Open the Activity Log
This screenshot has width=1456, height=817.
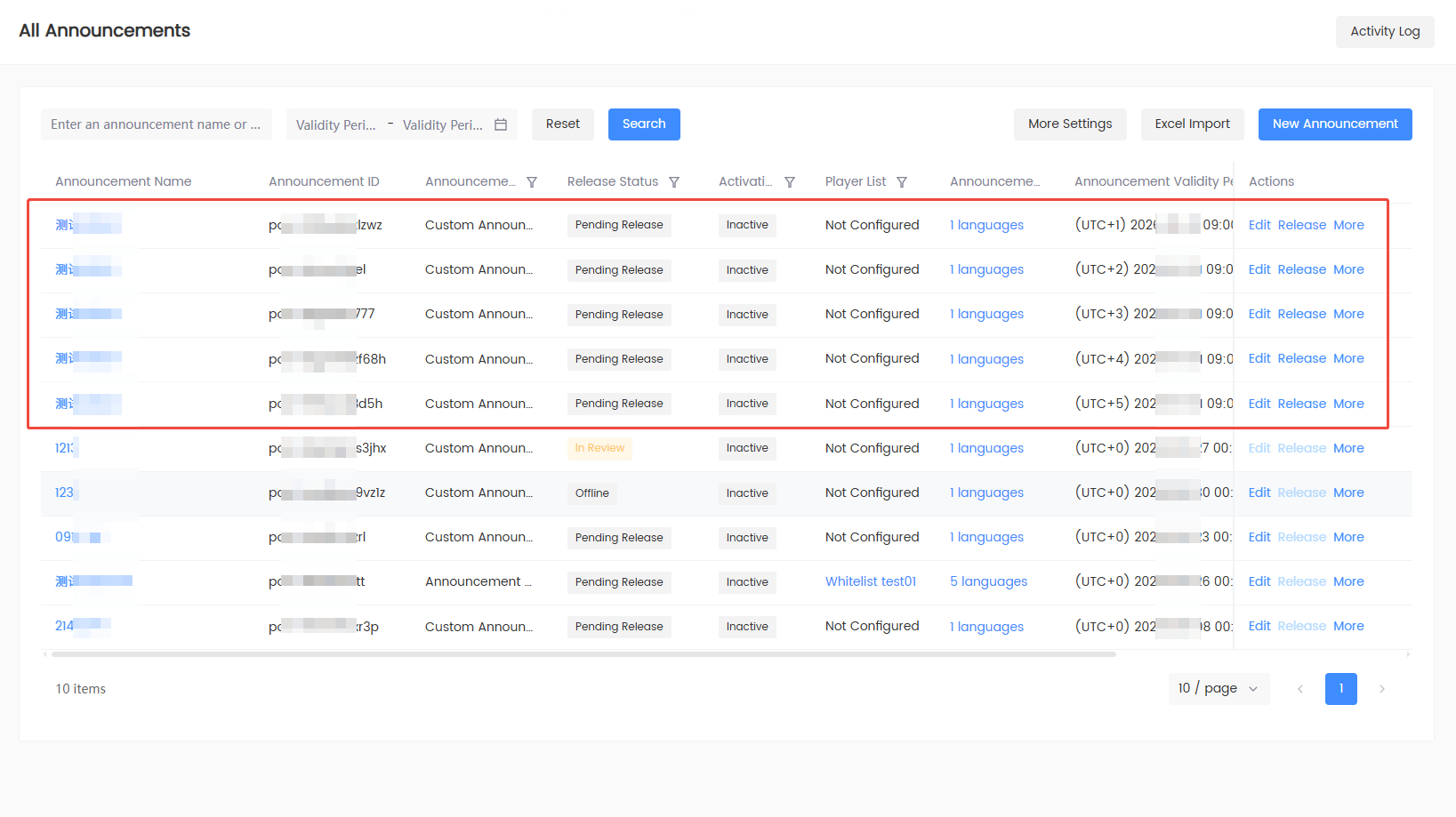click(1385, 32)
